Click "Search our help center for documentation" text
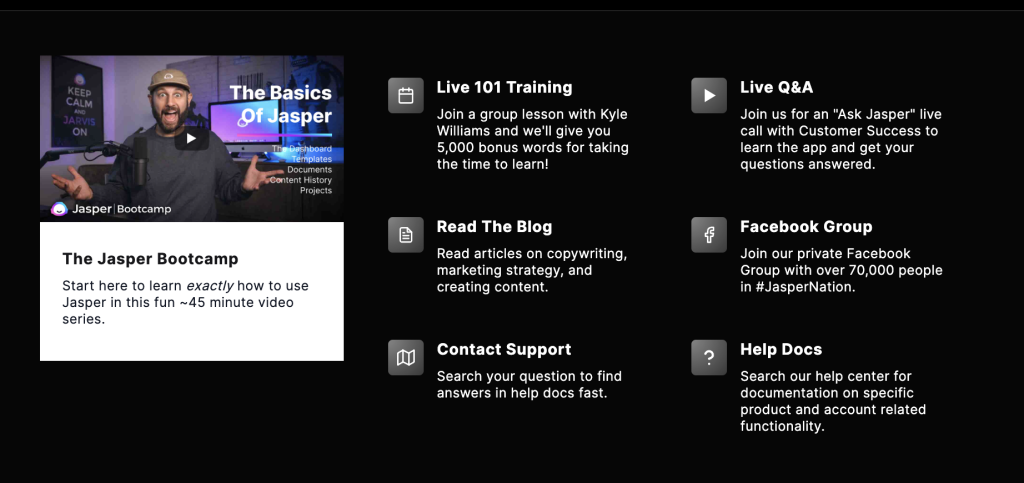This screenshot has width=1024, height=483. 833,401
